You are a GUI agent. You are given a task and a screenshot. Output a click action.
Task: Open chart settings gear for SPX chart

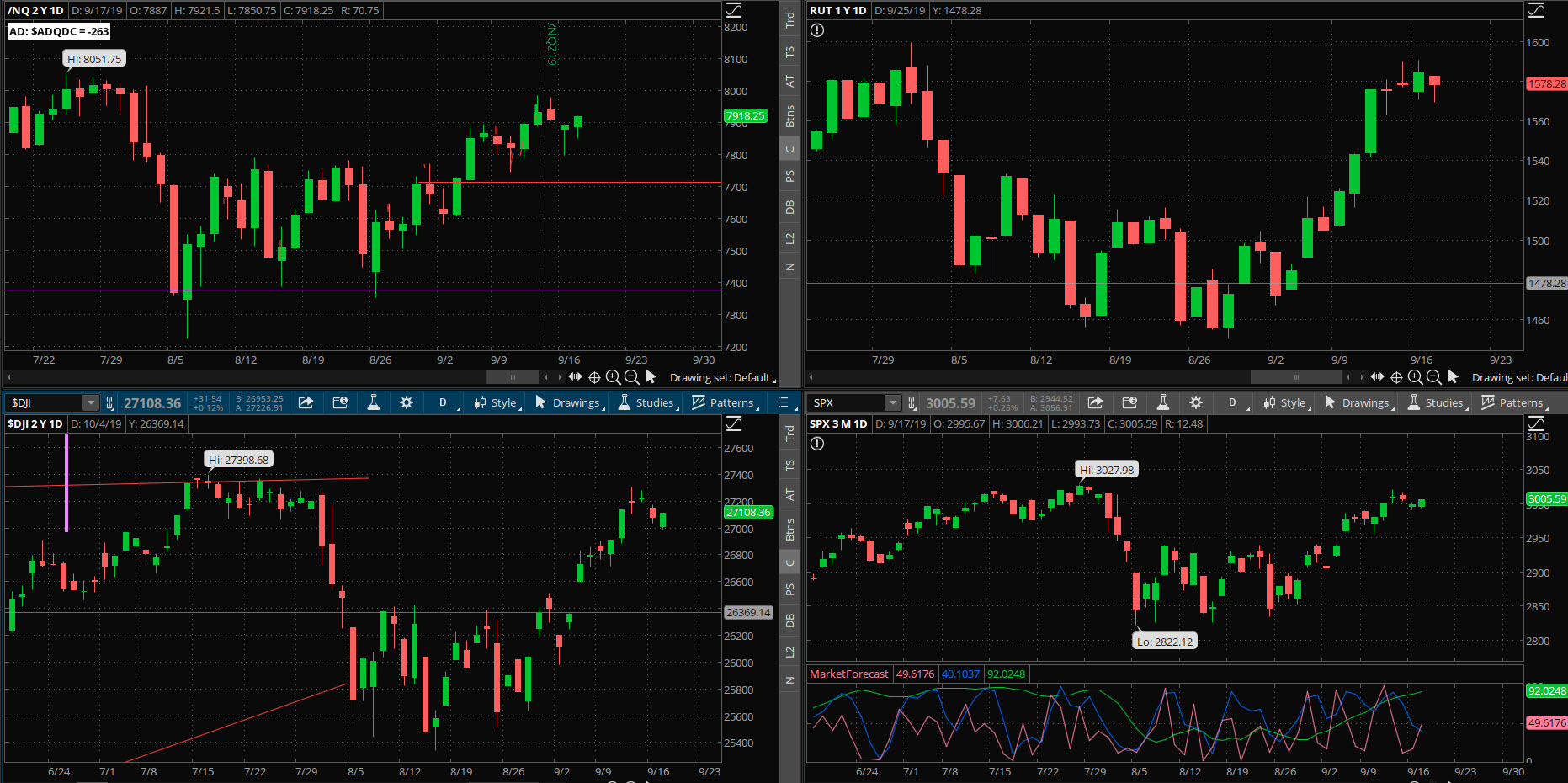(1196, 402)
